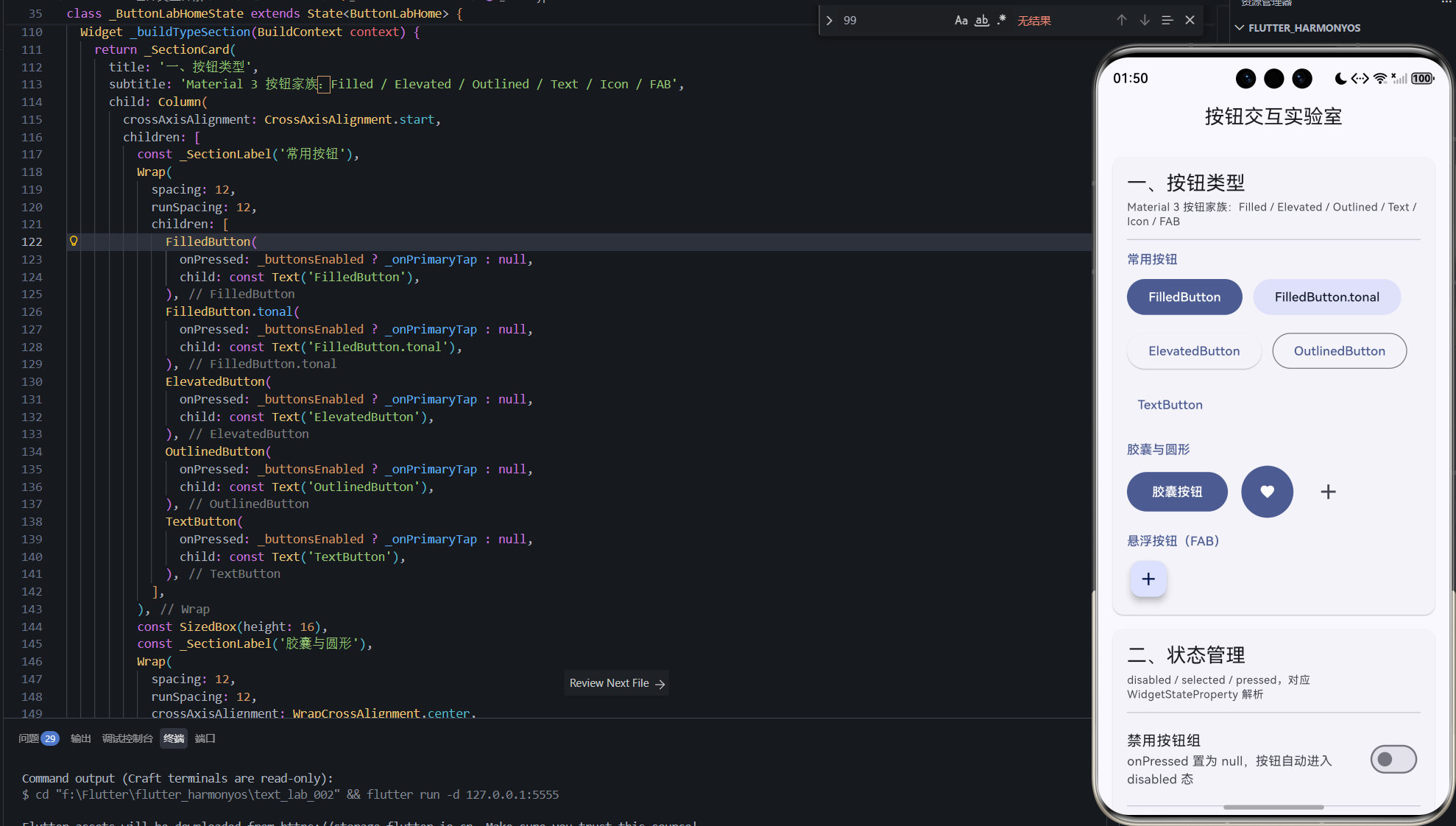Image resolution: width=1456 pixels, height=826 pixels.
Task: Click Review Next File button
Action: pos(617,683)
